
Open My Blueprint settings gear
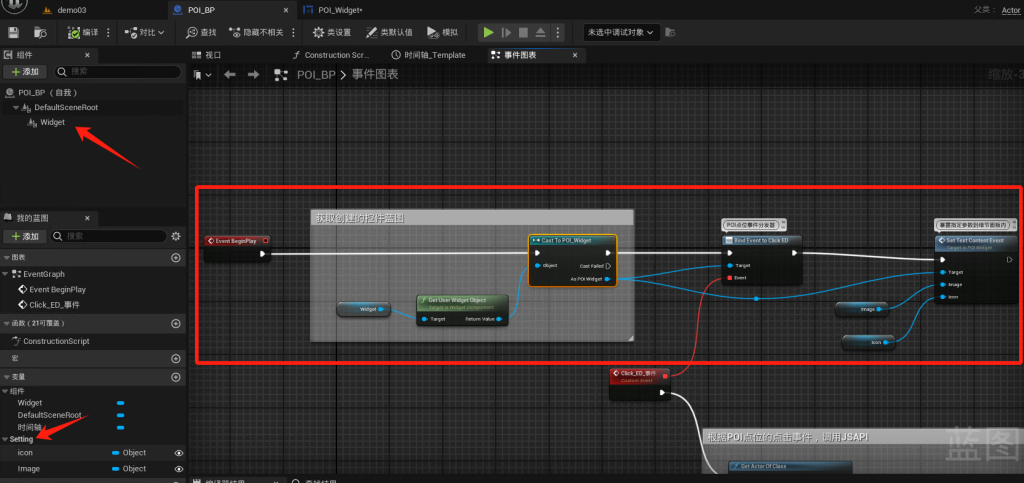[x=176, y=236]
